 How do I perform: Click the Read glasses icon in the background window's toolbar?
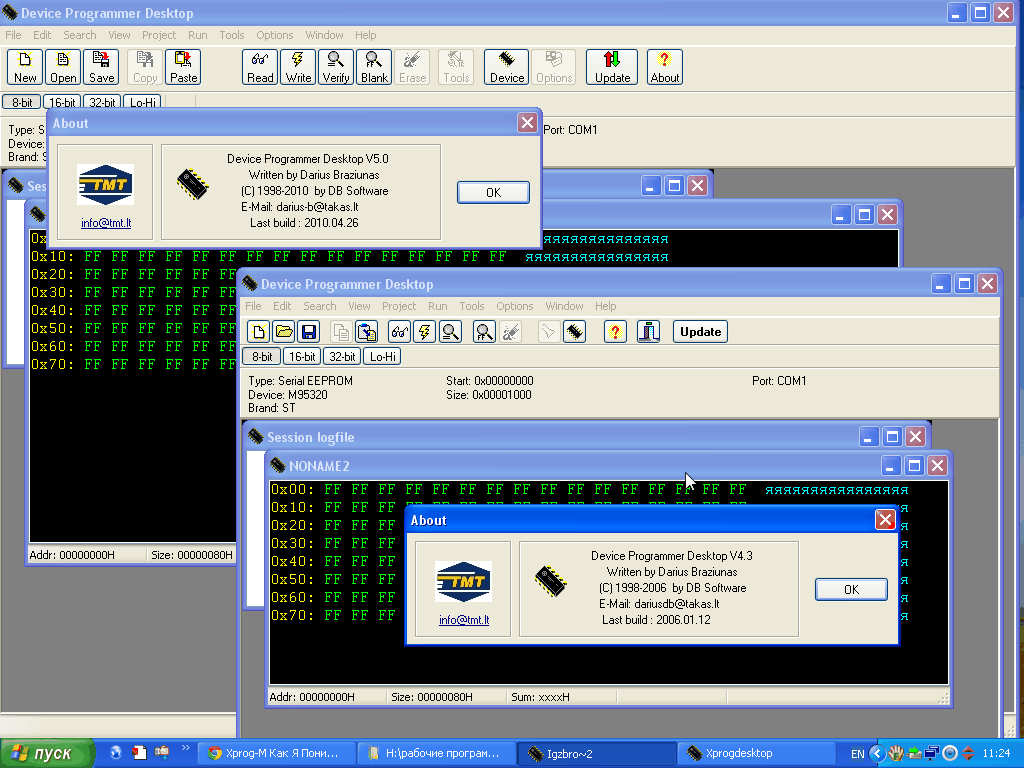(260, 67)
